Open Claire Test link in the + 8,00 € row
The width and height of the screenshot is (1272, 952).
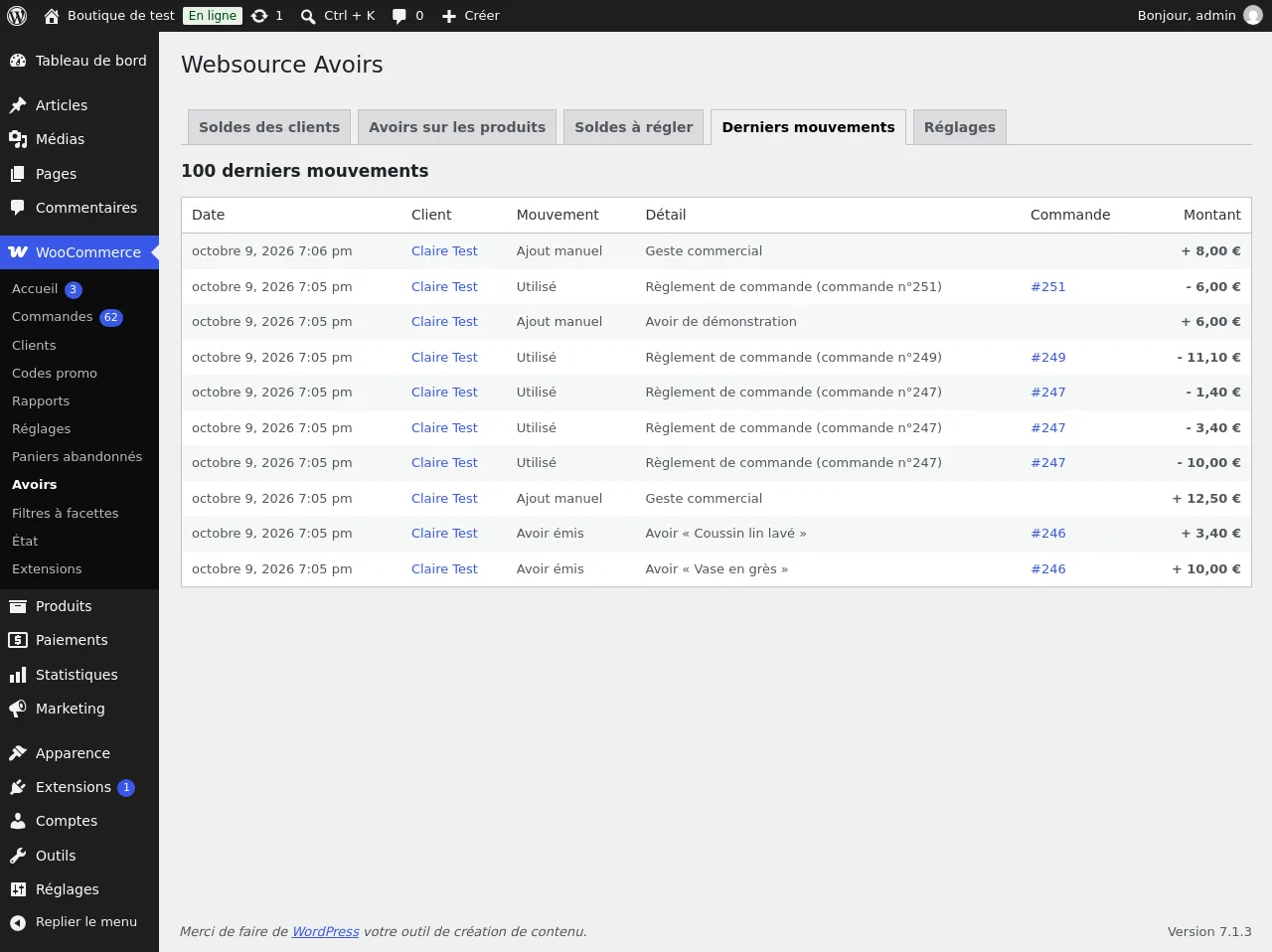444,250
